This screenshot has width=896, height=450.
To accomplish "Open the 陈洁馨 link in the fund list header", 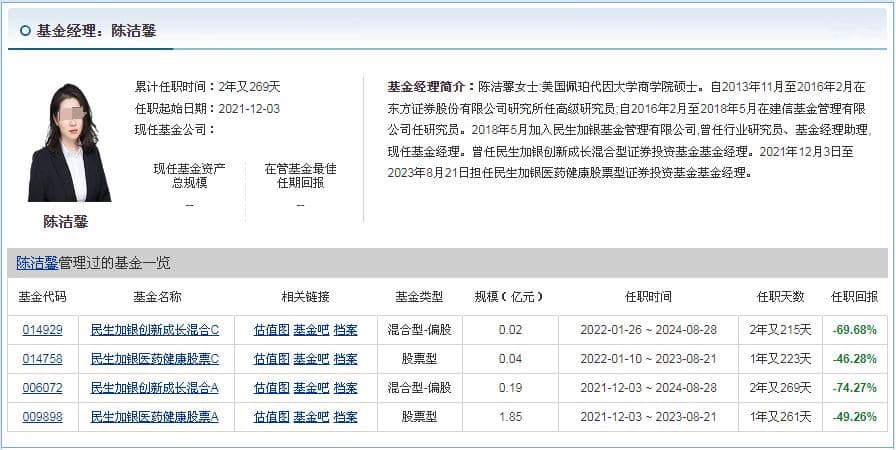I will click(37, 263).
